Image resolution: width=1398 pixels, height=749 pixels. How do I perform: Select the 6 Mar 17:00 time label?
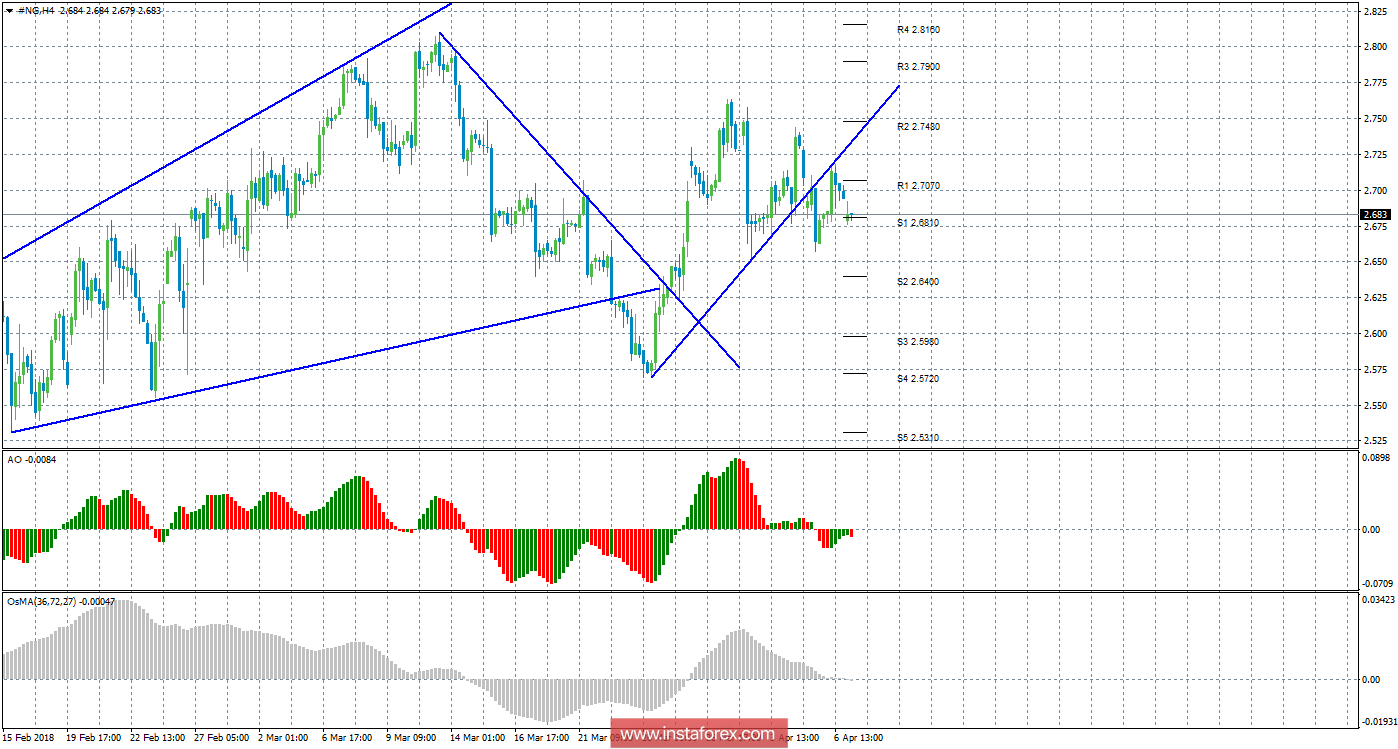(348, 738)
